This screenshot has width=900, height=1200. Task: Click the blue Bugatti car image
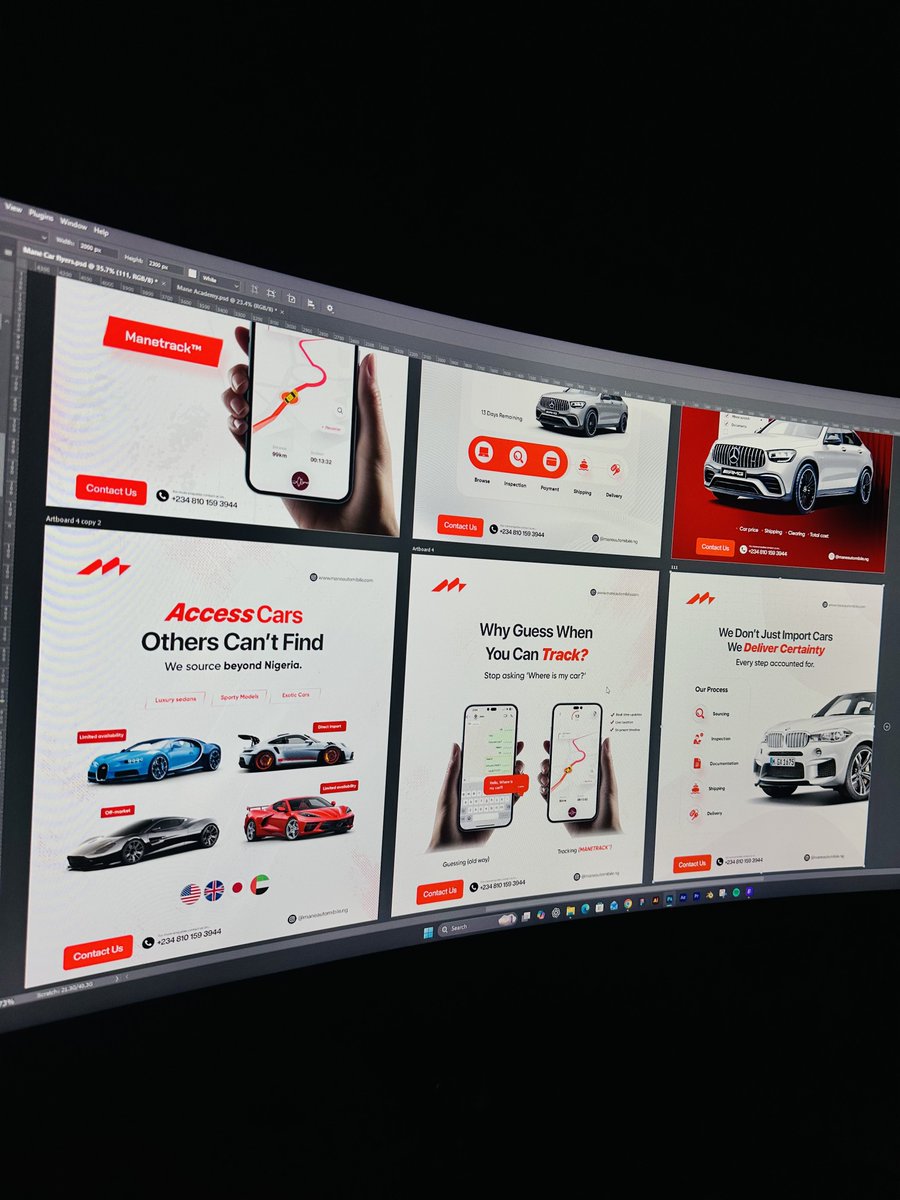(x=154, y=760)
